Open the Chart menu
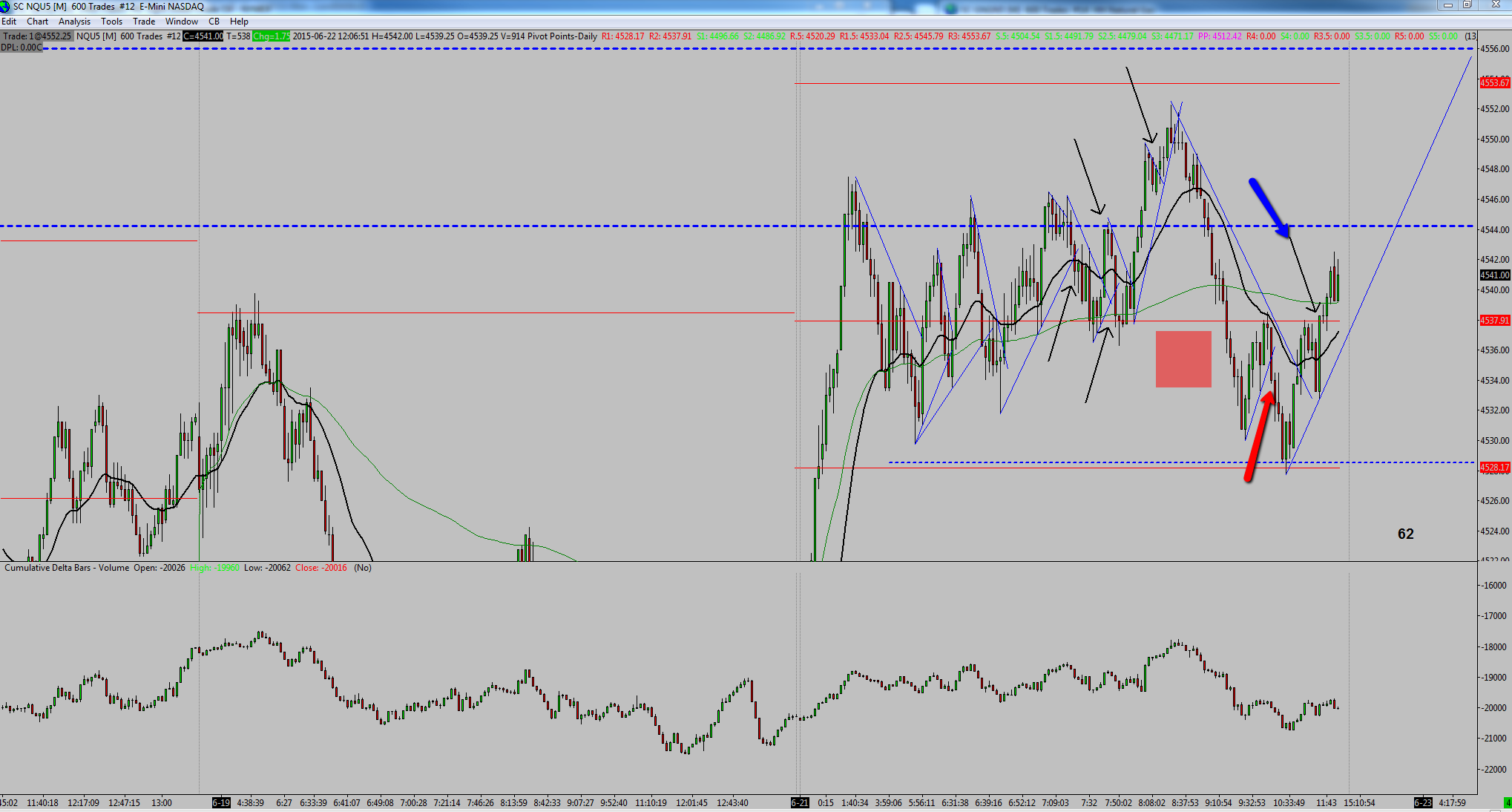 [37, 22]
